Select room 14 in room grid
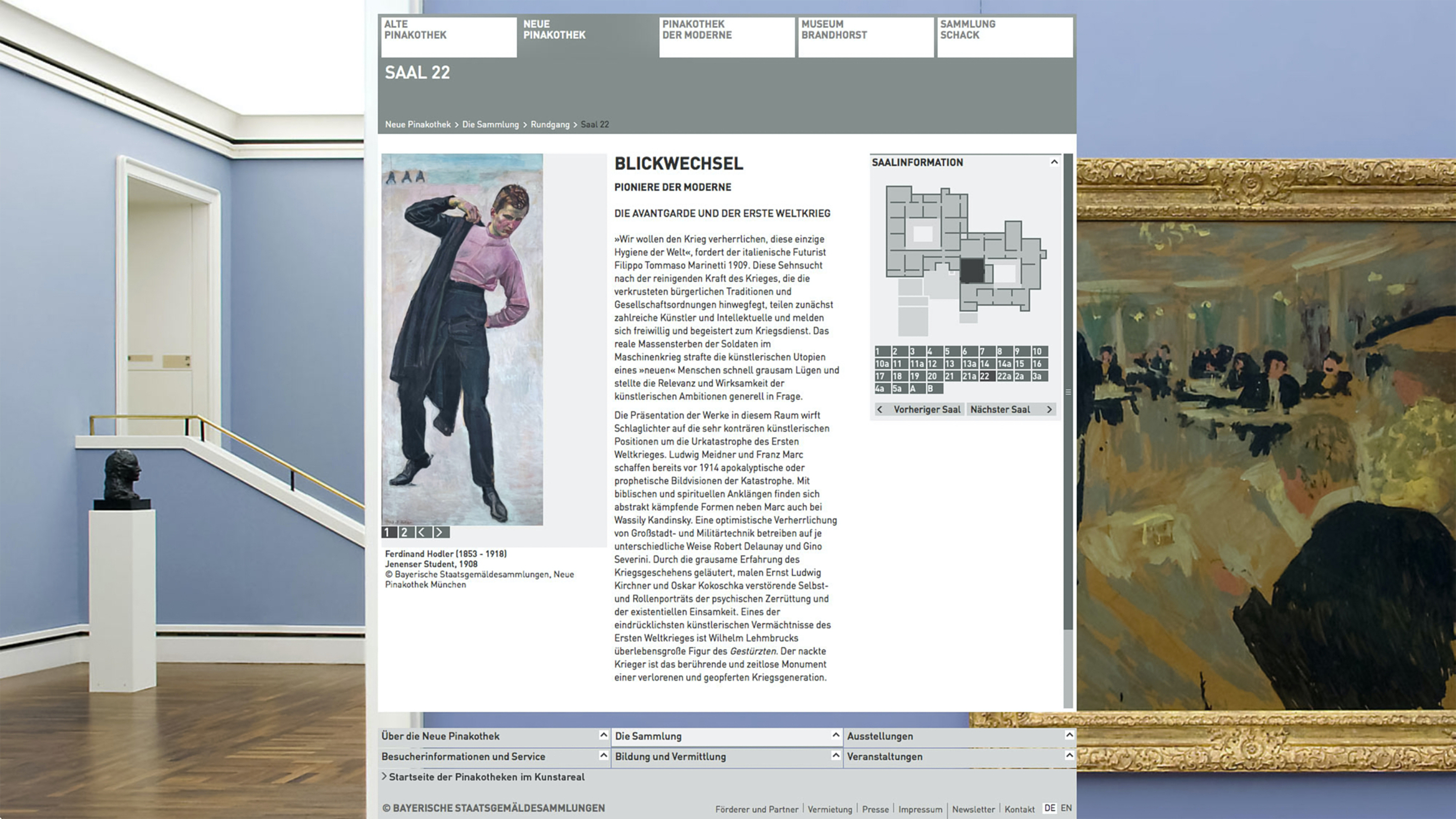1456x819 pixels. 988,364
